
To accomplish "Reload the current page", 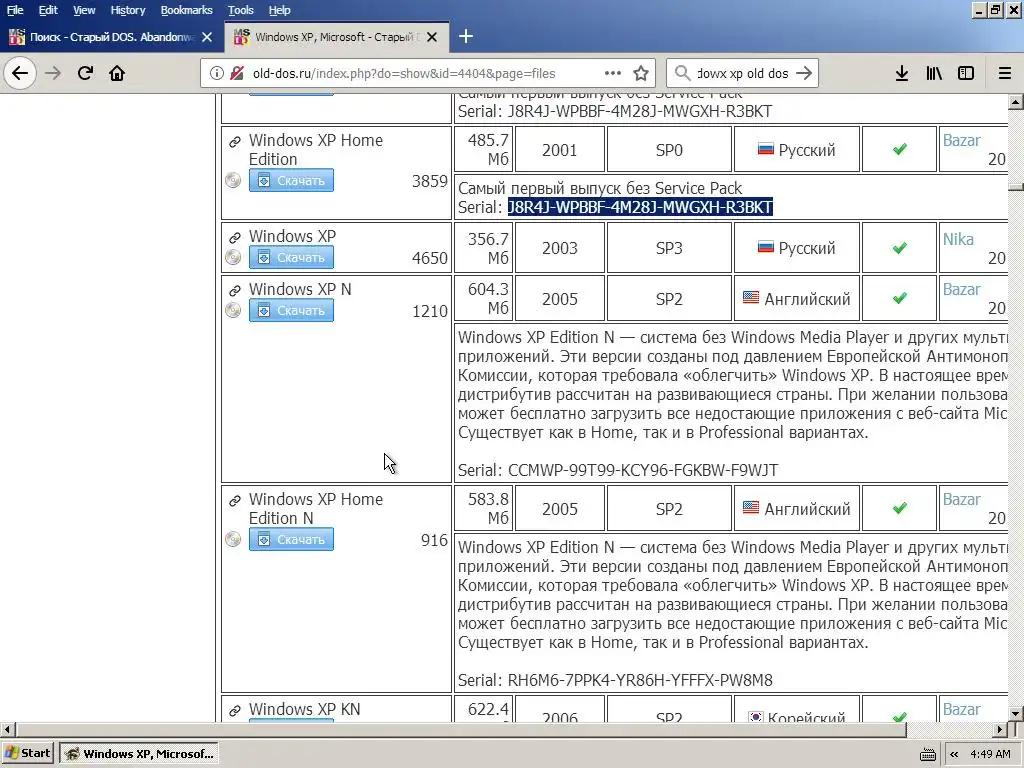I will (x=85, y=73).
